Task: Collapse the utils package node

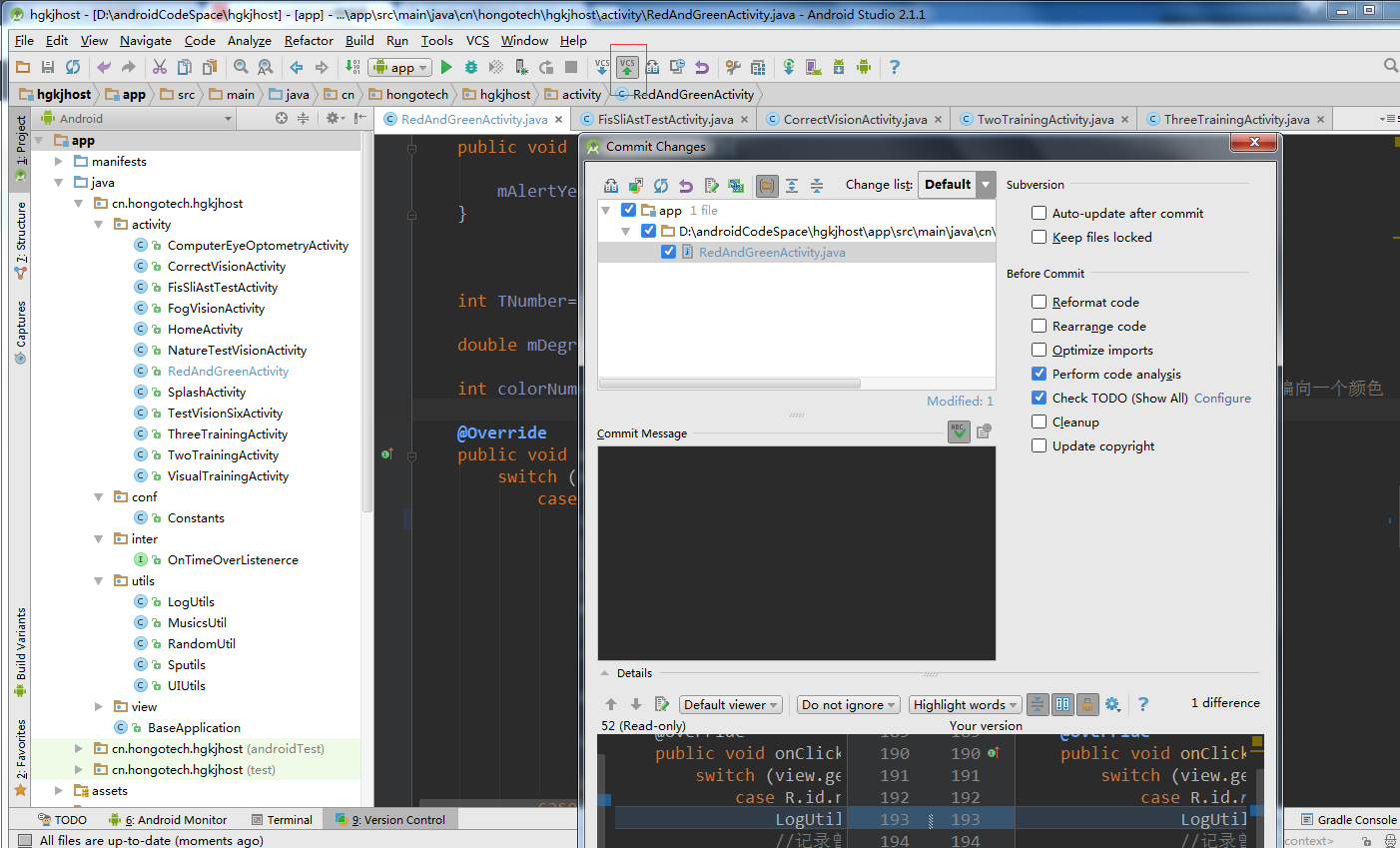Action: pyautogui.click(x=99, y=580)
